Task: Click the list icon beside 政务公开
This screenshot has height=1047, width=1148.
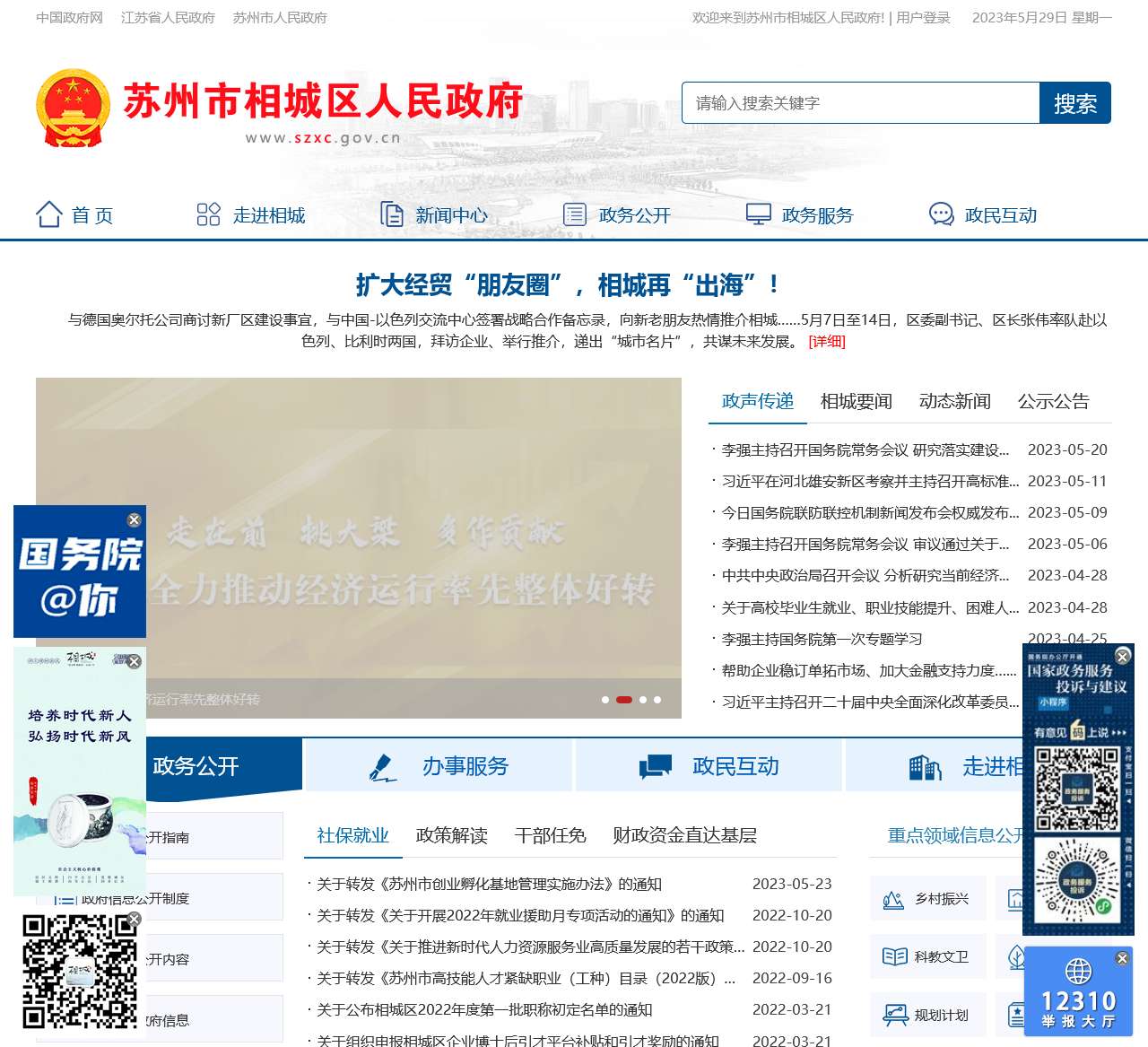Action: tap(574, 214)
